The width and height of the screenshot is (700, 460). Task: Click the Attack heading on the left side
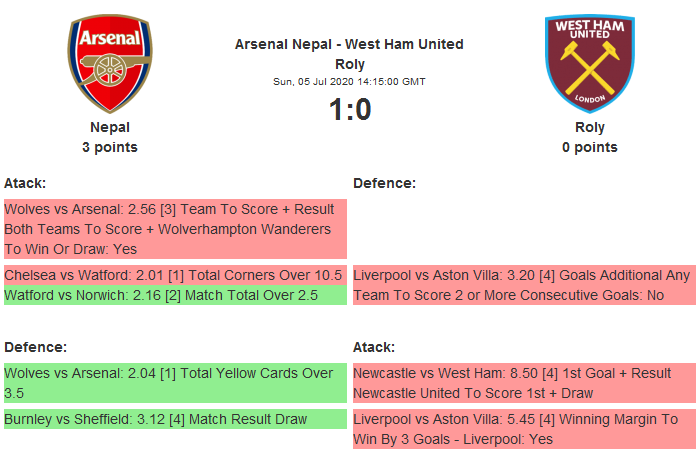tap(25, 183)
